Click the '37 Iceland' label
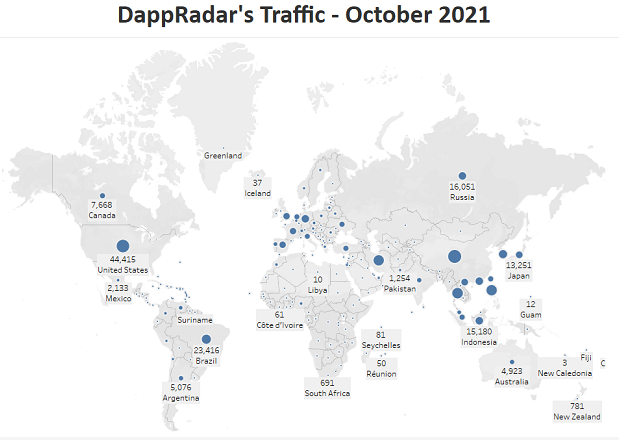The image size is (619, 440). [257, 188]
